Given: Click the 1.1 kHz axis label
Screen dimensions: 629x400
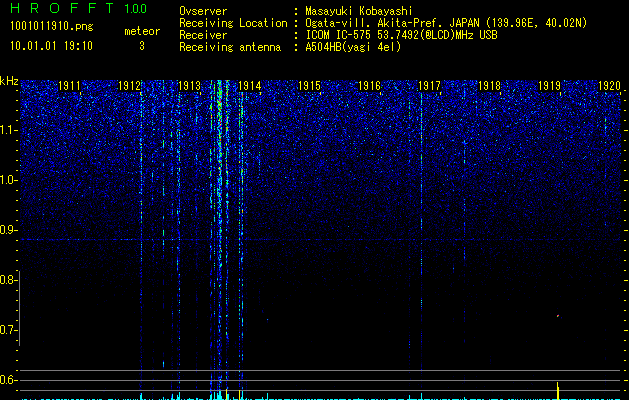Looking at the screenshot, I should (x=7, y=130).
